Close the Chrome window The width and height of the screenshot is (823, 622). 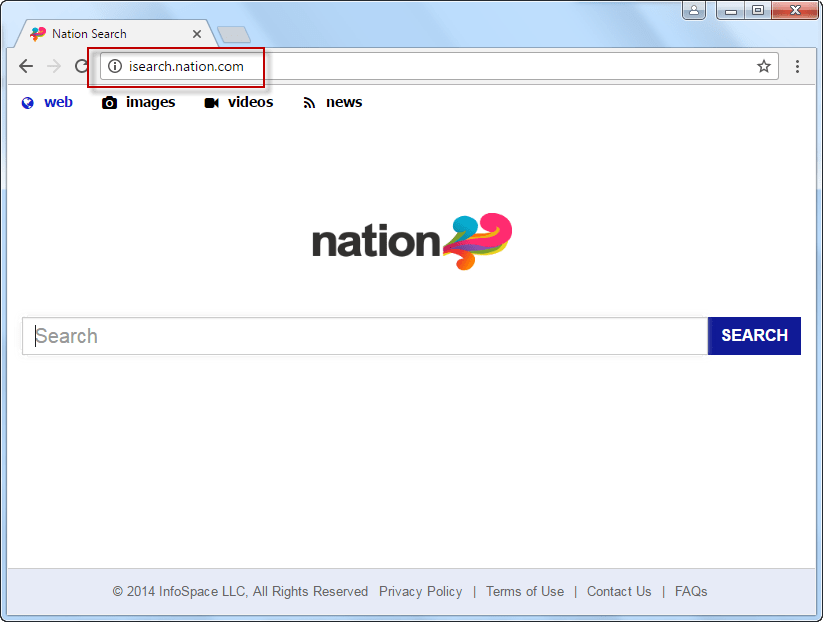click(x=795, y=10)
